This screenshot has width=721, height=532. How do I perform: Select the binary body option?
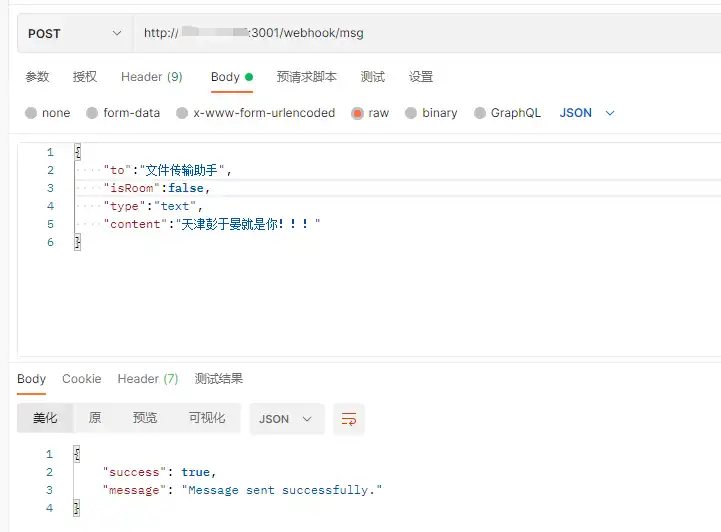[x=411, y=113]
